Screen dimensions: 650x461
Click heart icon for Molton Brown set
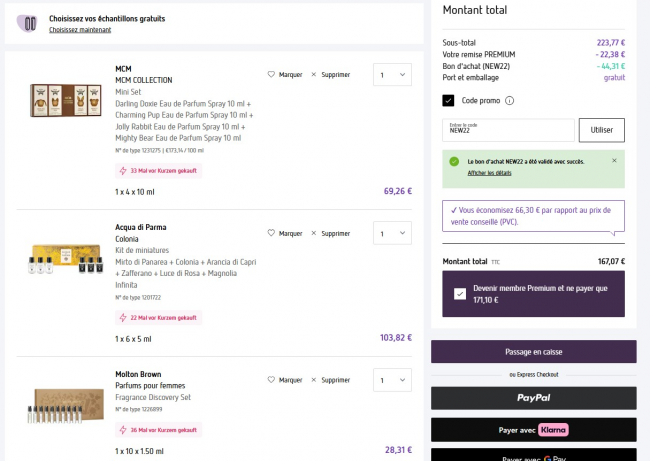[271, 380]
